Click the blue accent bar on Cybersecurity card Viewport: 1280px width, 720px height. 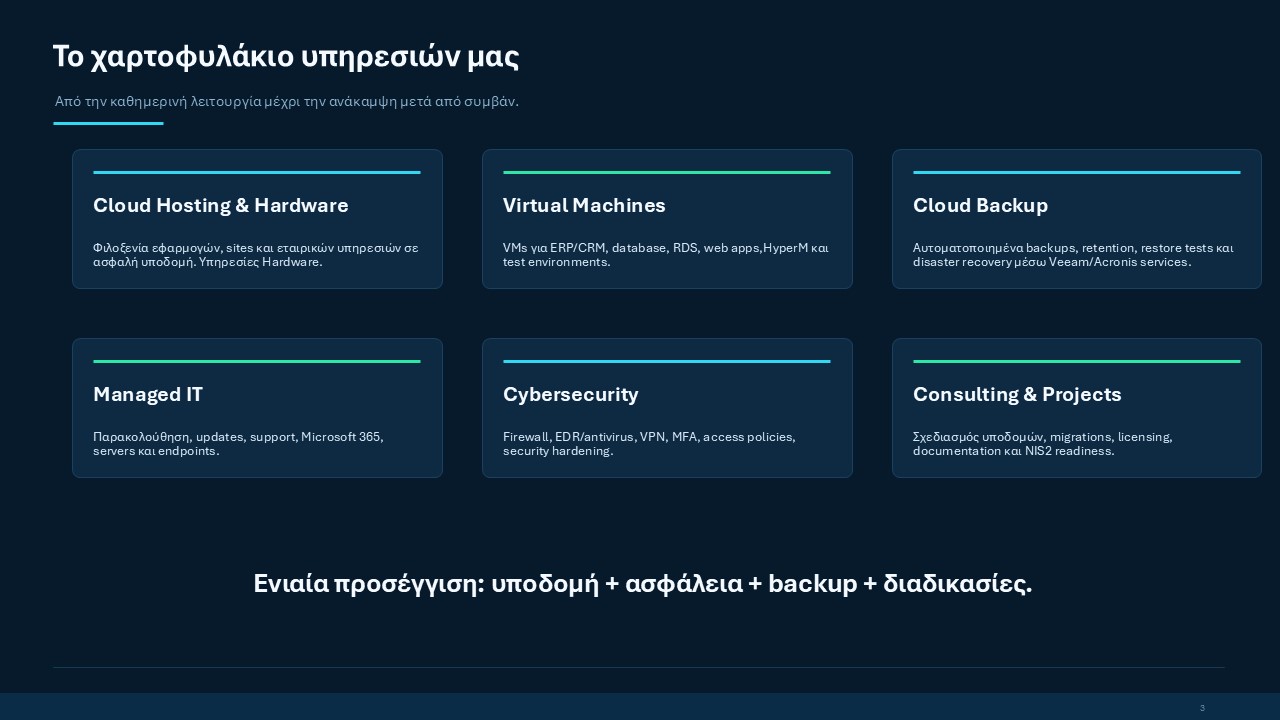pyautogui.click(x=667, y=361)
